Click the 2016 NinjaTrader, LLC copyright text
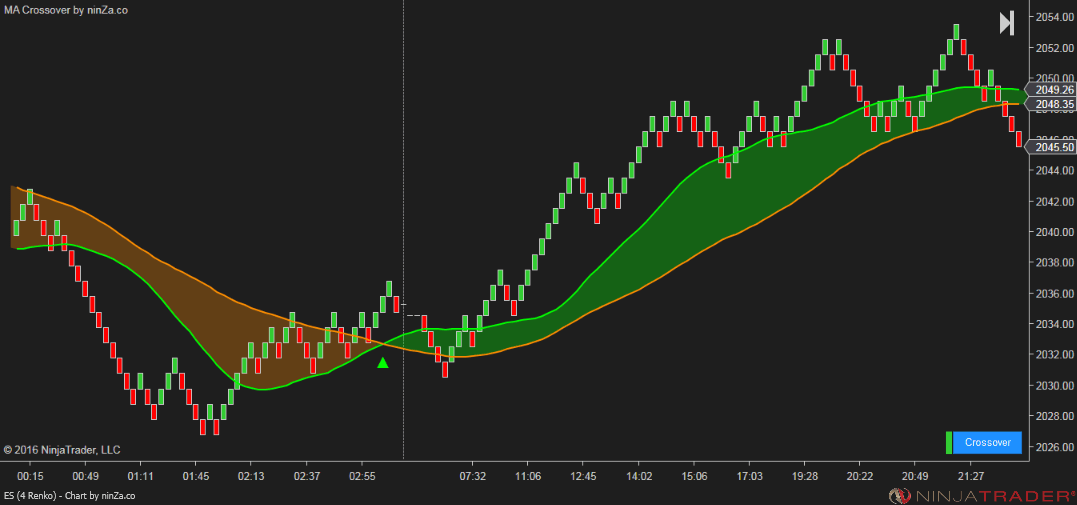This screenshot has width=1077, height=505. (62, 450)
